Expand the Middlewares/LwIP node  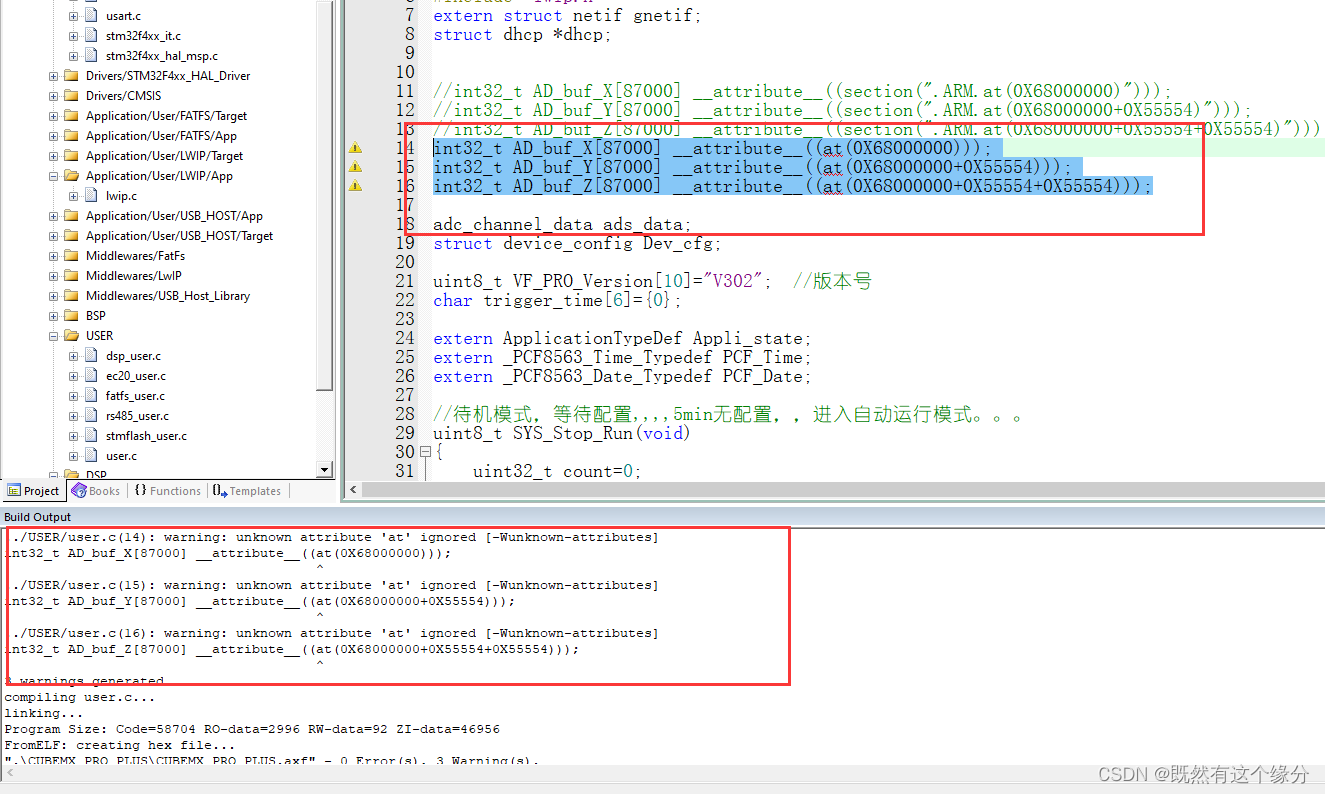point(51,276)
